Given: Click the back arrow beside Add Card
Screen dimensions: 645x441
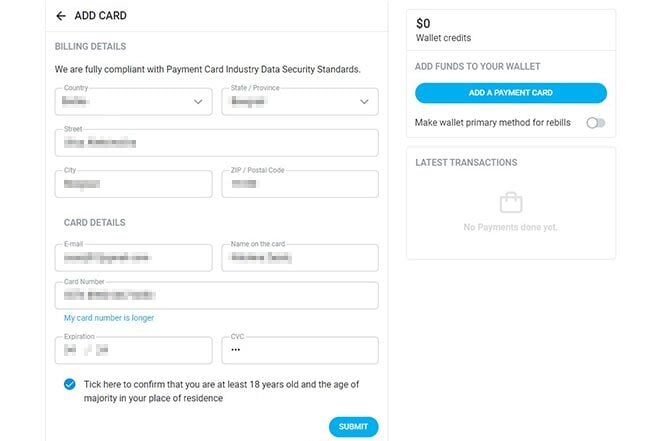Looking at the screenshot, I should click(x=61, y=16).
